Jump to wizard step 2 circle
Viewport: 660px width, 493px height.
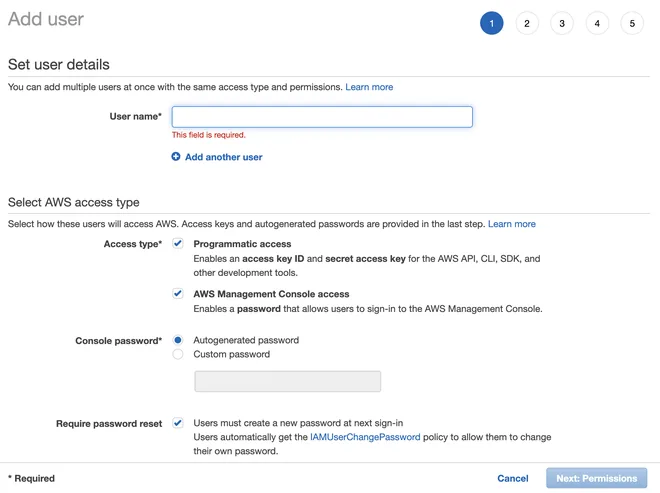point(527,23)
